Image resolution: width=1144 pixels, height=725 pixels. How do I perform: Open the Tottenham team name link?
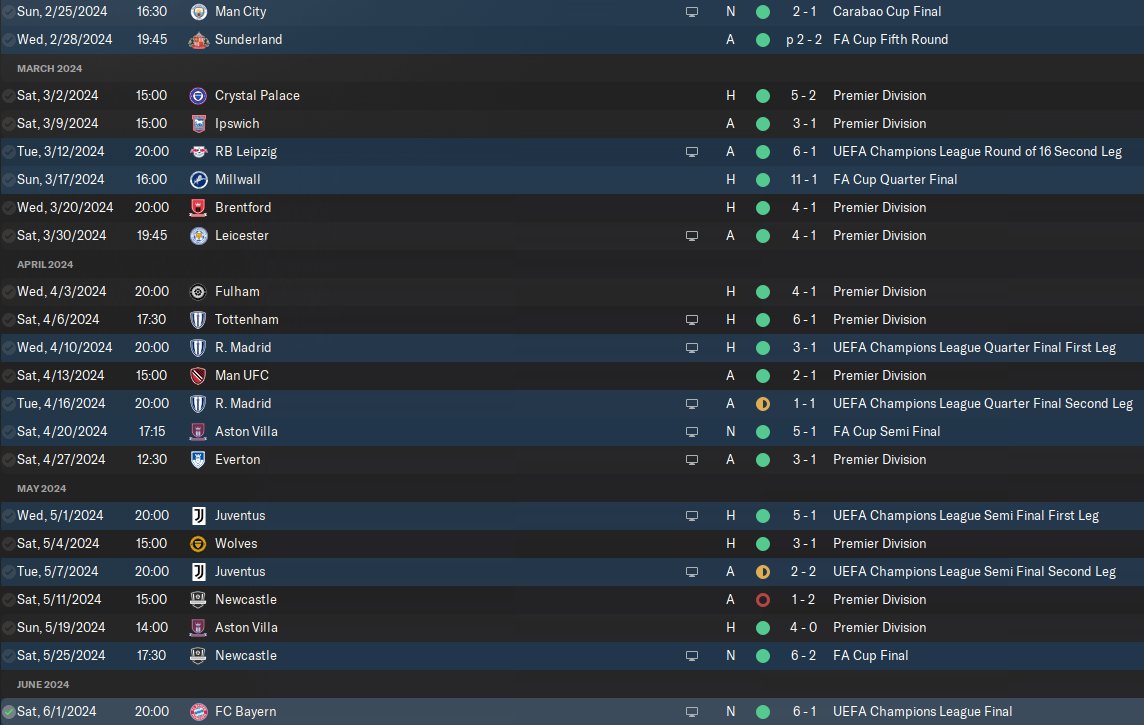(x=246, y=320)
